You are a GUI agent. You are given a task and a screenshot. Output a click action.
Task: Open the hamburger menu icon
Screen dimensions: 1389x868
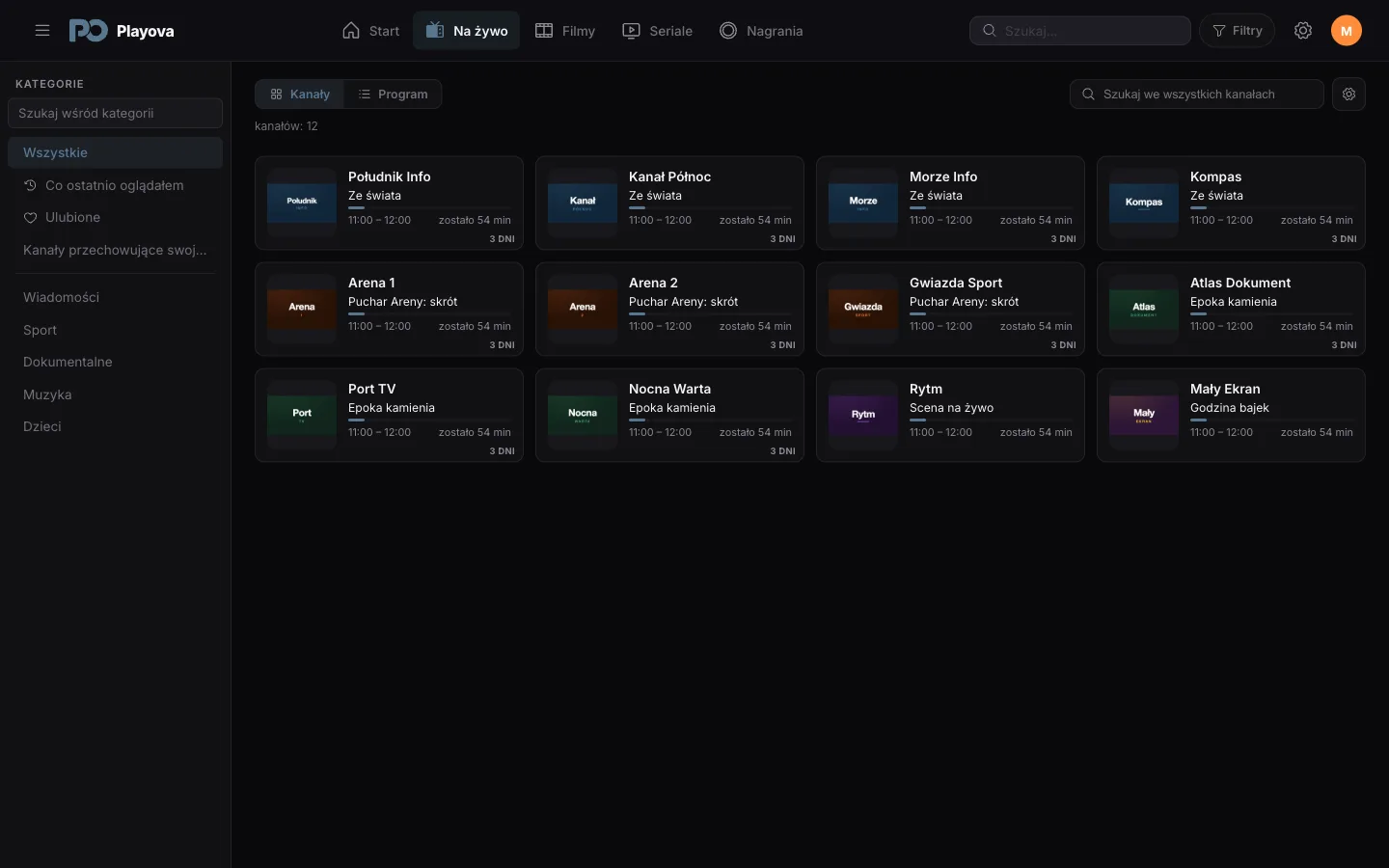pyautogui.click(x=42, y=31)
